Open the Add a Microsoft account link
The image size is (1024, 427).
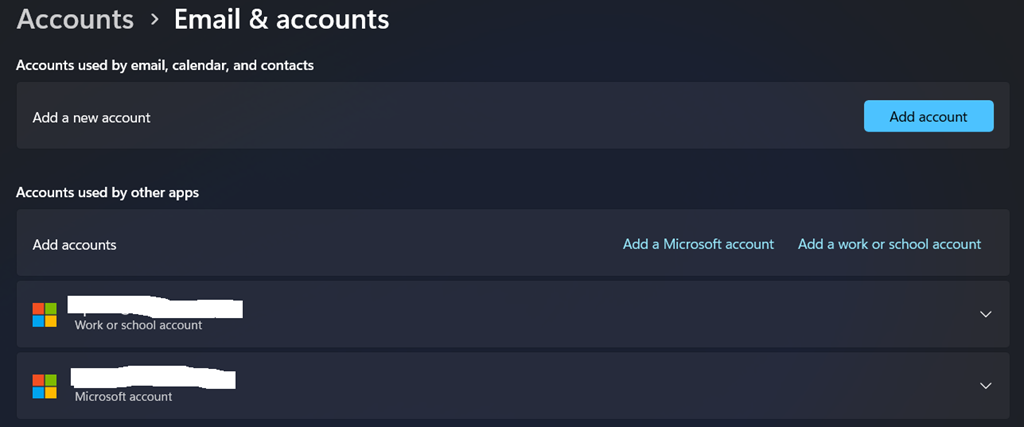click(698, 244)
